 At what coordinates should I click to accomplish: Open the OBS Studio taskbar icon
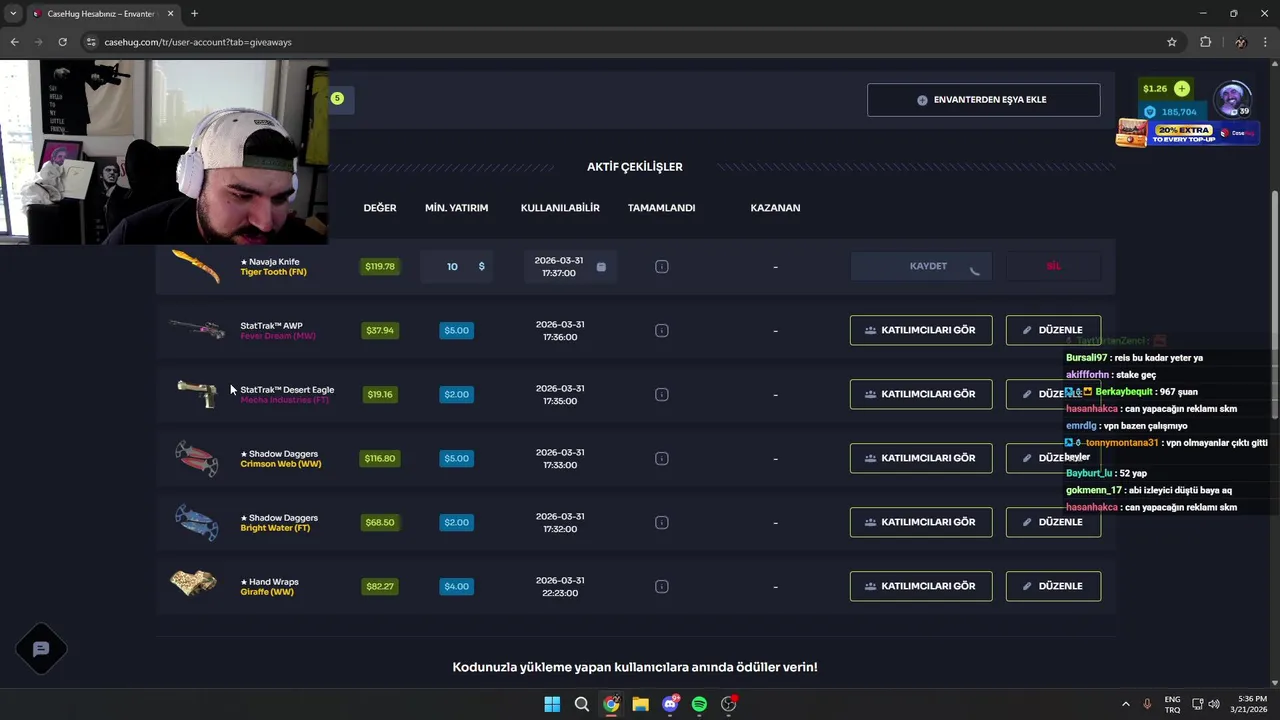tap(729, 704)
